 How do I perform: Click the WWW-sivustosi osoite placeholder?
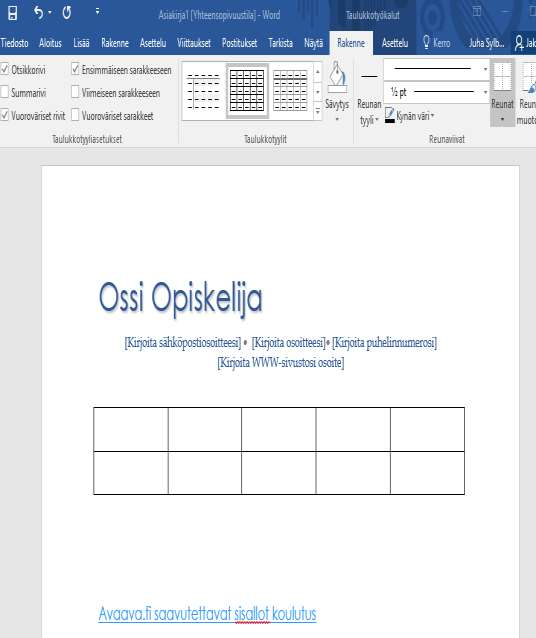tap(281, 362)
